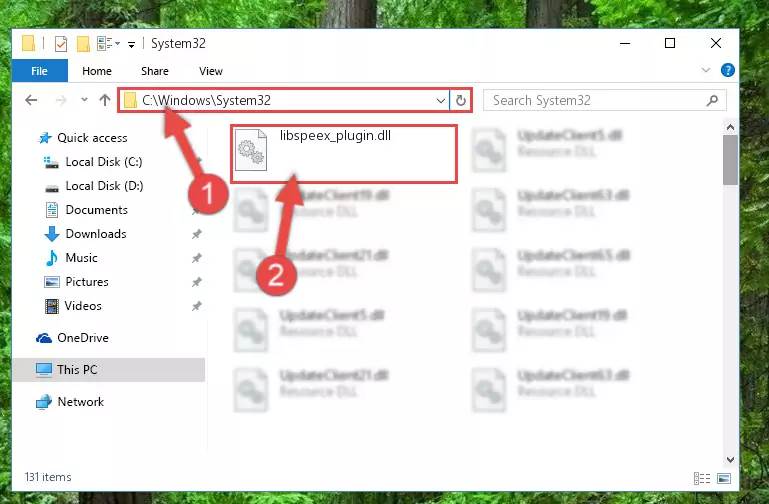Click the folder icon in title bar
This screenshot has height=504, width=769.
pos(28,44)
